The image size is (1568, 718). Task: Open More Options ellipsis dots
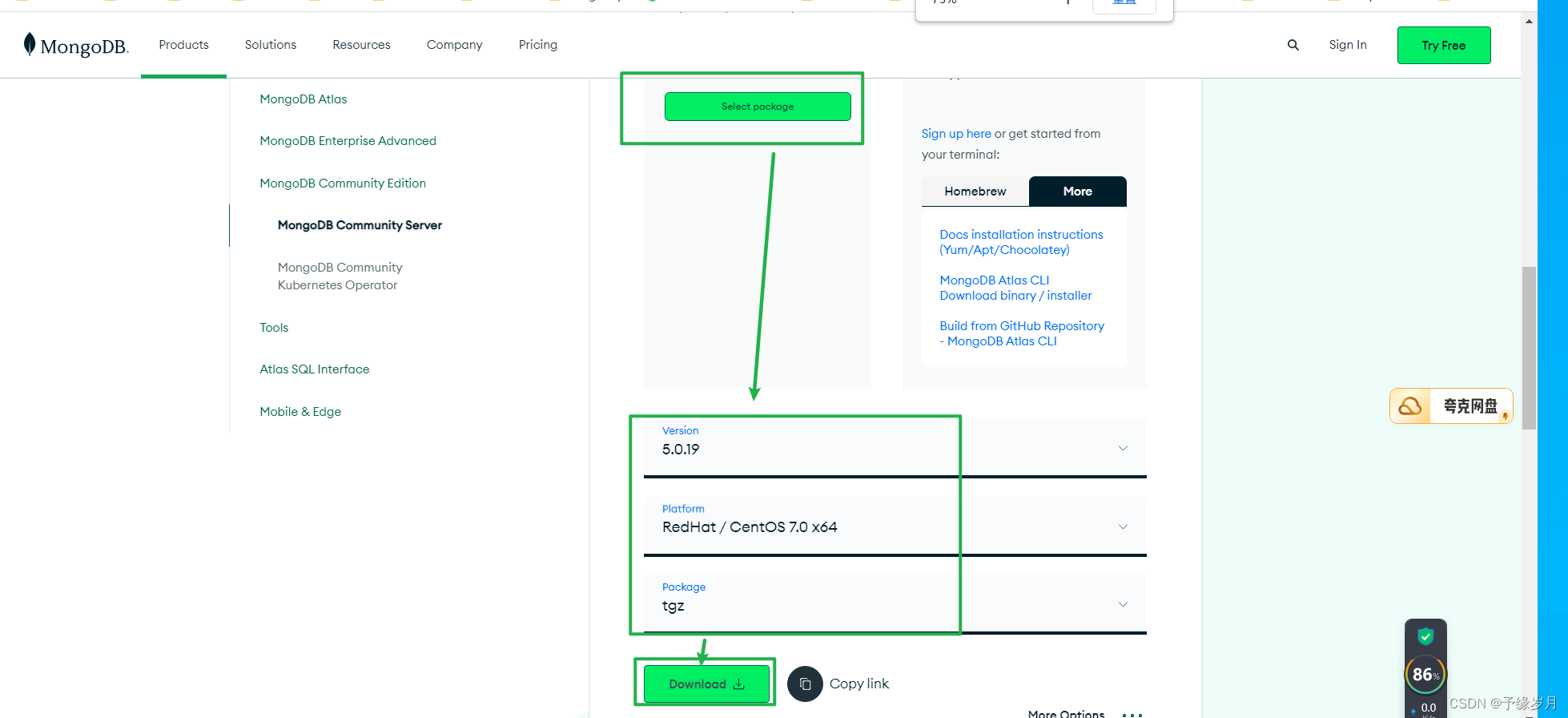tap(1132, 714)
